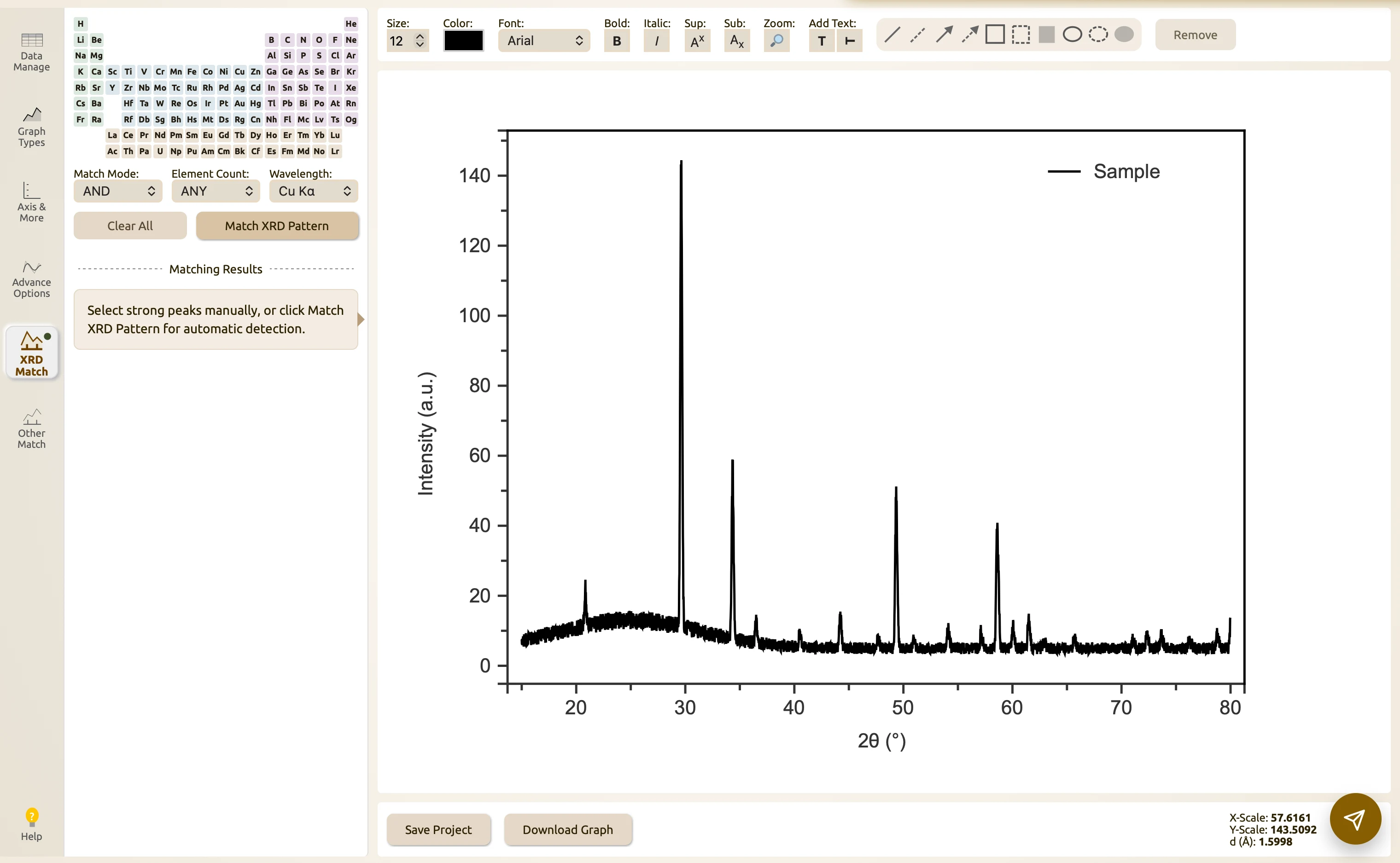Toggle element Cu in periodic table

[240, 72]
